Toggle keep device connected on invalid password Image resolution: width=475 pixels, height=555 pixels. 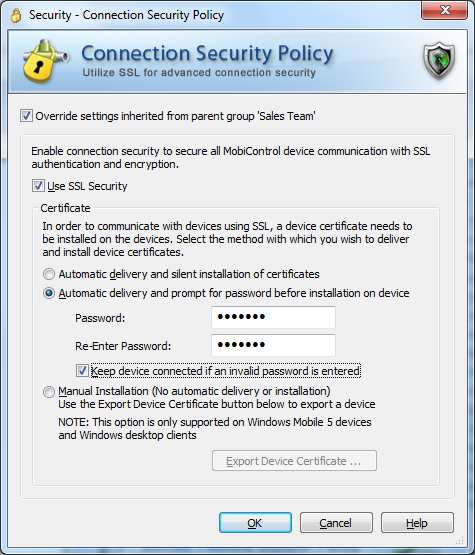(x=82, y=371)
